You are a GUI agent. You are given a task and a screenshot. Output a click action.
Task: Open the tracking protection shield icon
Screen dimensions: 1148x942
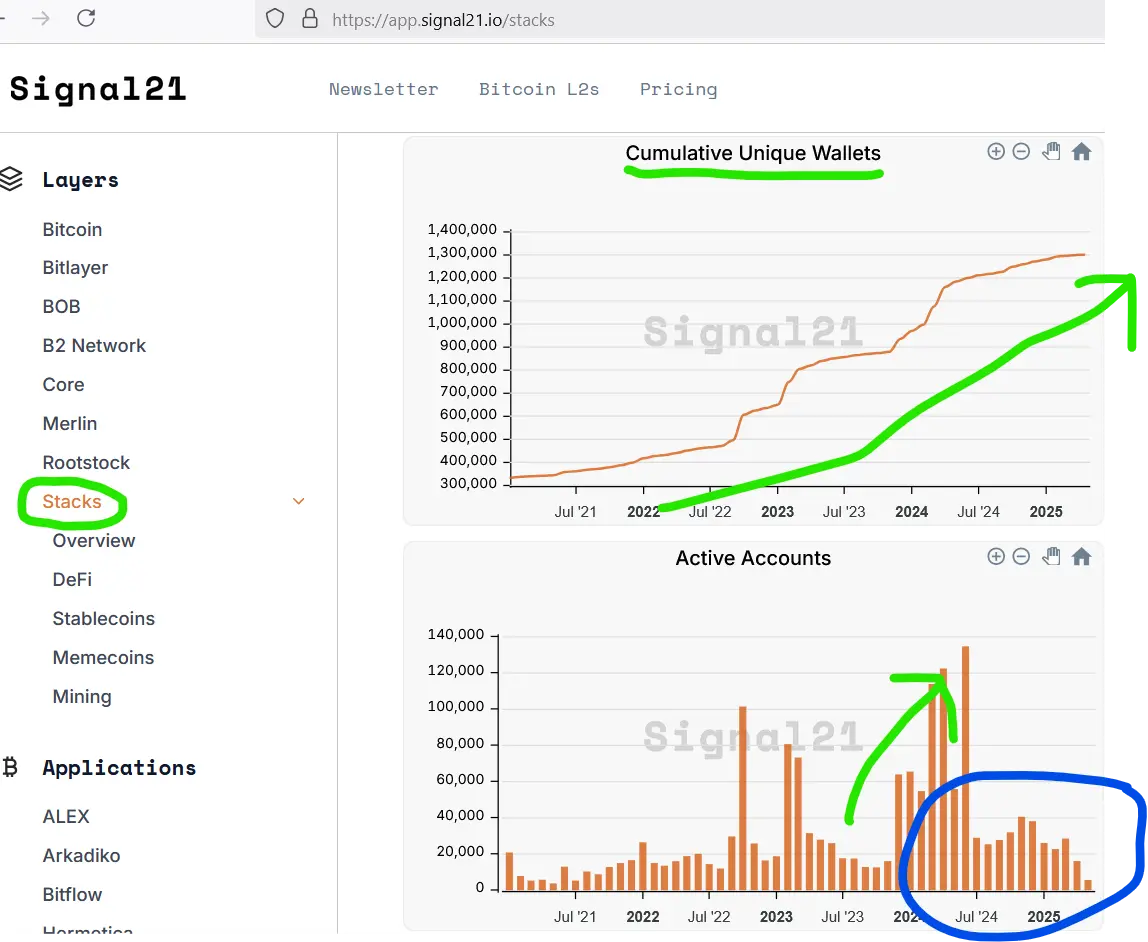[275, 18]
